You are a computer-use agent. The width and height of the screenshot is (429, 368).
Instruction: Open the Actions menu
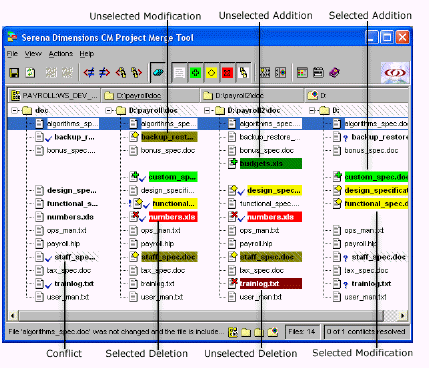[61, 54]
